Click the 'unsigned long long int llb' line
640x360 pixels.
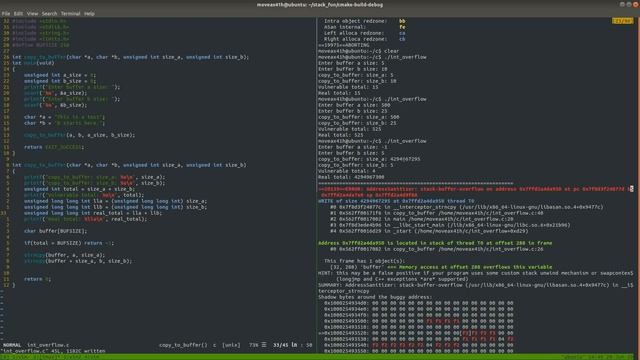(115, 207)
